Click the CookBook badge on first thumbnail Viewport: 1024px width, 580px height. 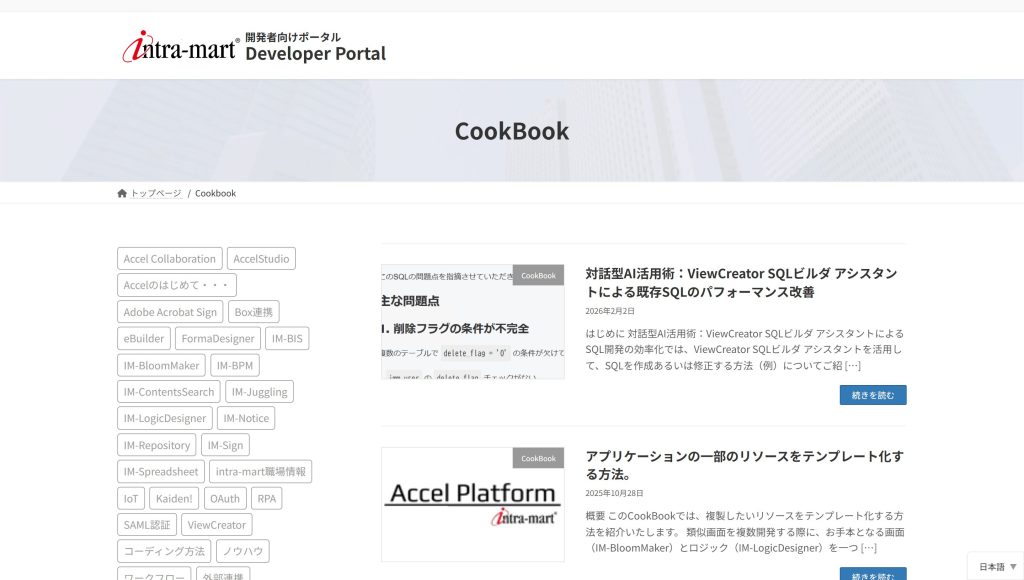pyautogui.click(x=538, y=275)
